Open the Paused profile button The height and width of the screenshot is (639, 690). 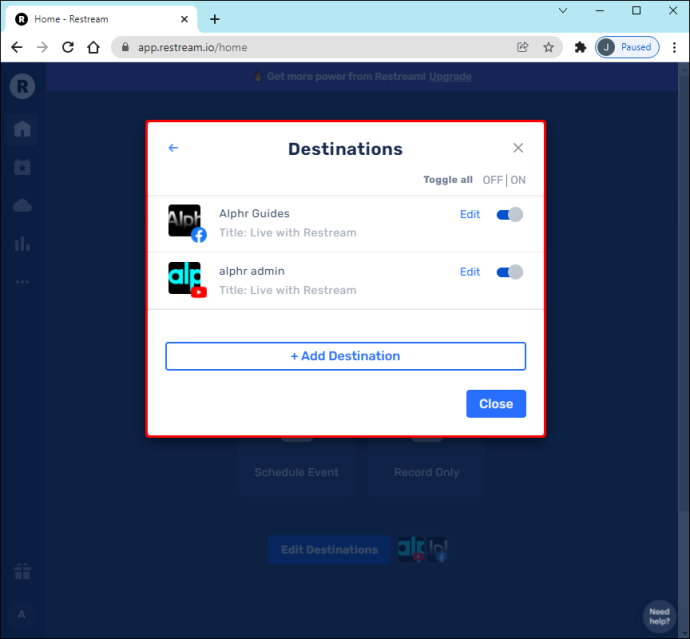click(627, 47)
